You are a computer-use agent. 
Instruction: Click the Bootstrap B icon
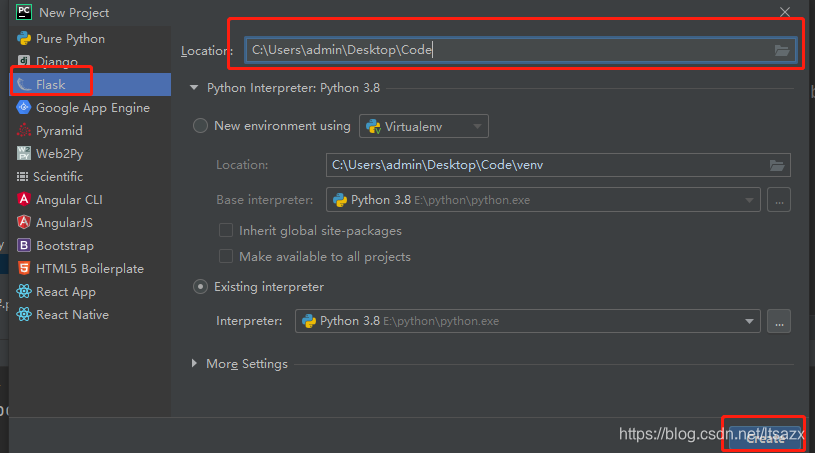[x=24, y=245]
